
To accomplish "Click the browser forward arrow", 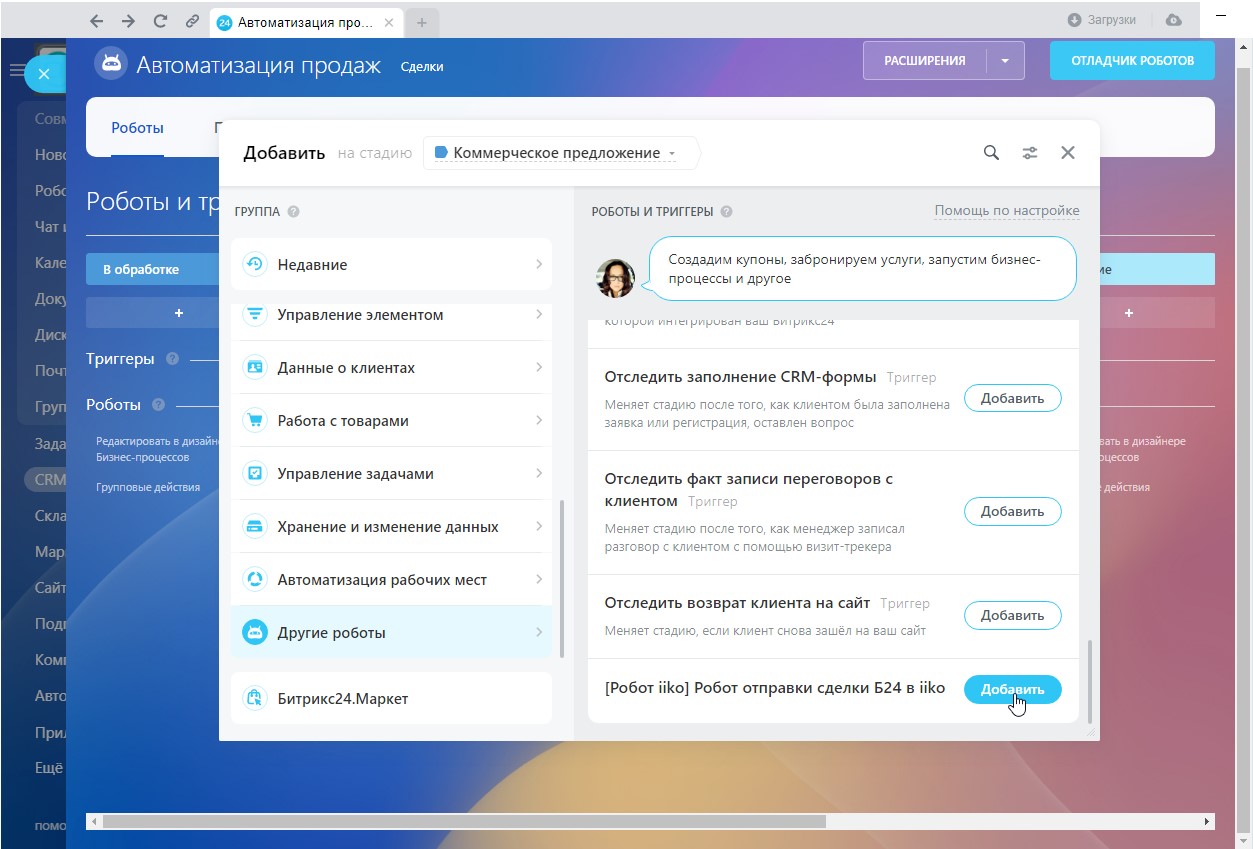I will (x=128, y=21).
